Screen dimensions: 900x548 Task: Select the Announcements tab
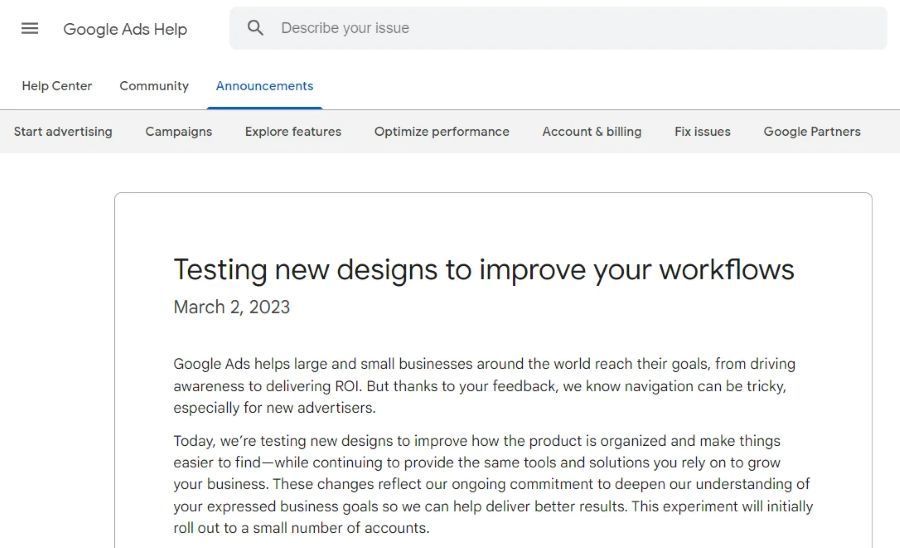[x=265, y=85]
